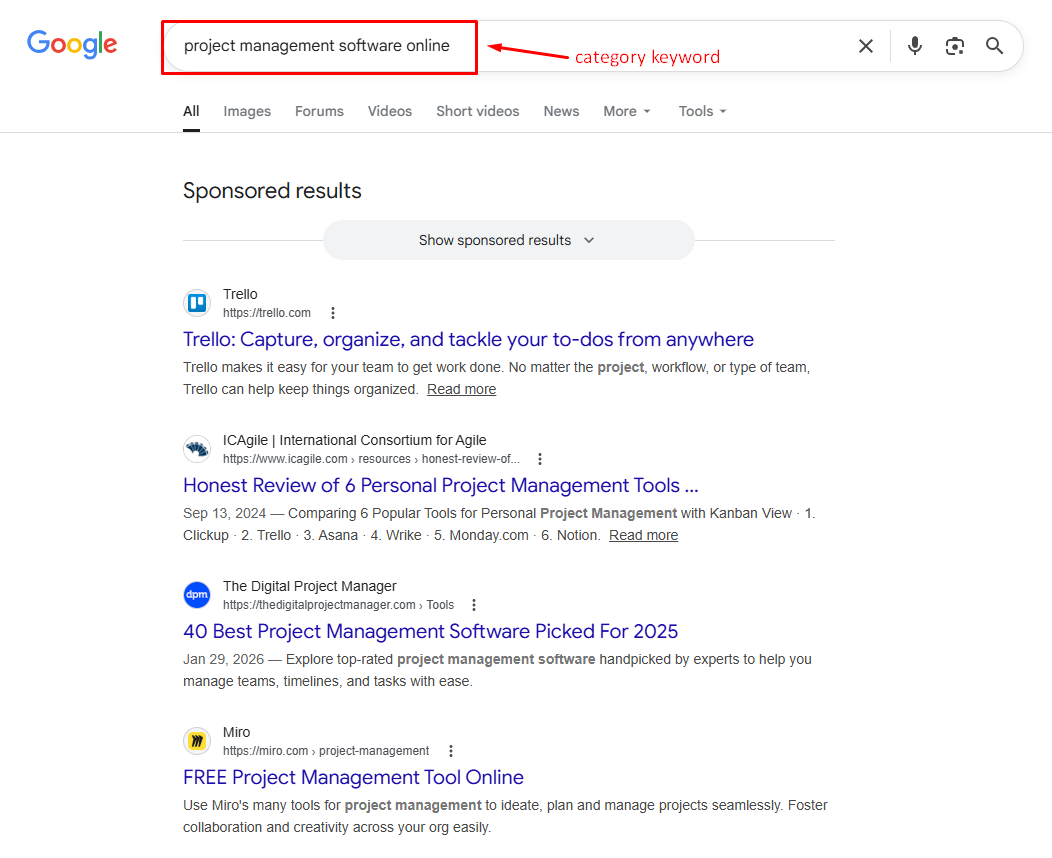The height and width of the screenshot is (858, 1052).
Task: Open Google Lens image search
Action: tap(954, 45)
